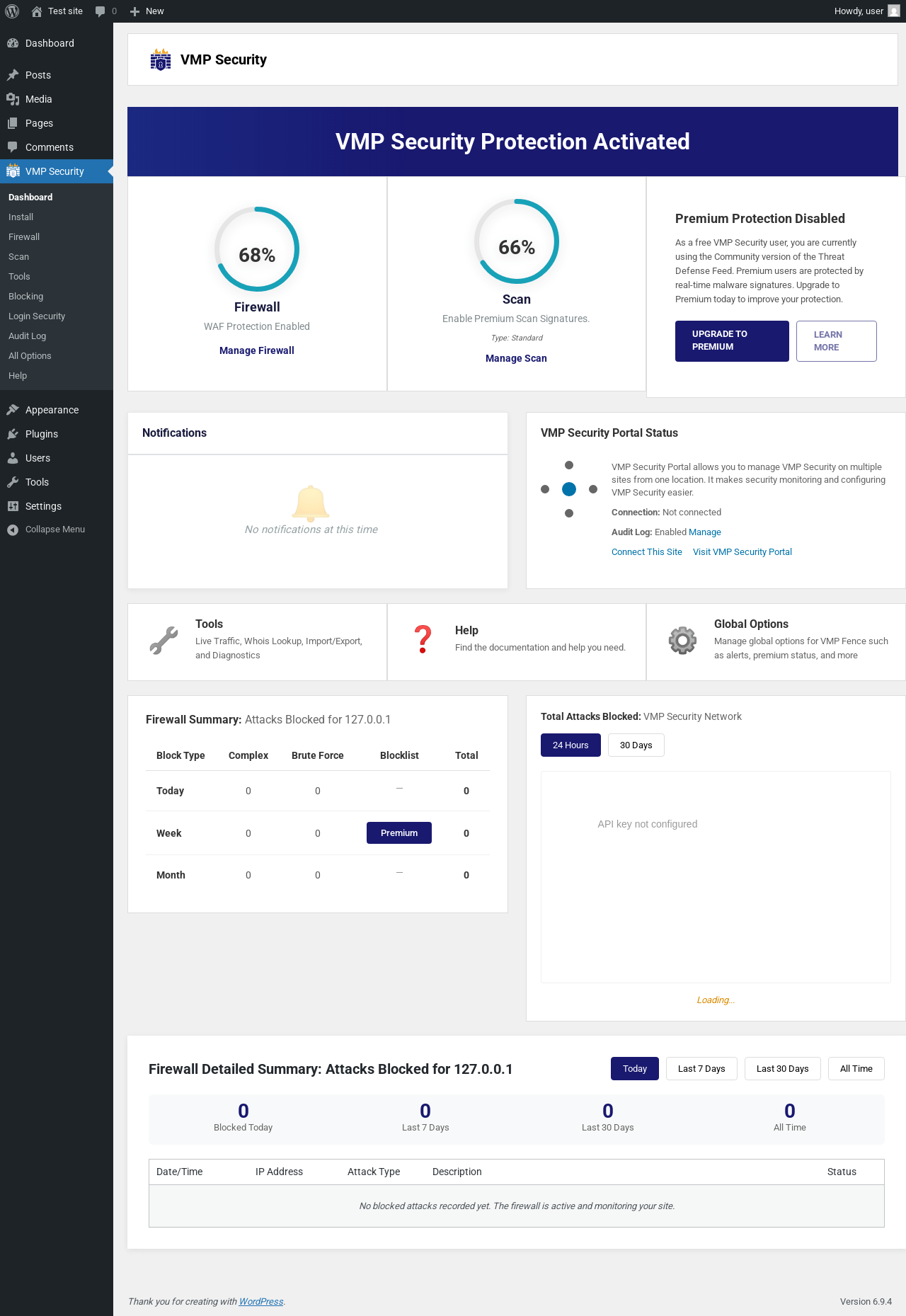906x1316 pixels.
Task: Open the Global Options card heading
Action: click(x=751, y=624)
